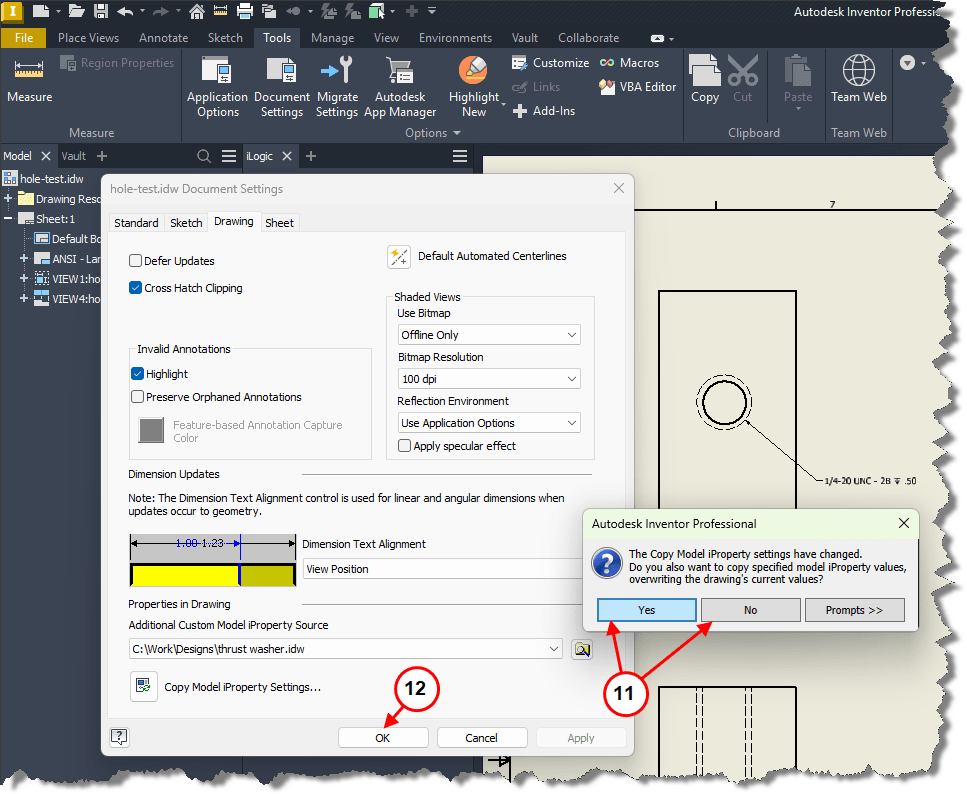
Task: Browse for iProperty source file icon
Action: (x=582, y=649)
